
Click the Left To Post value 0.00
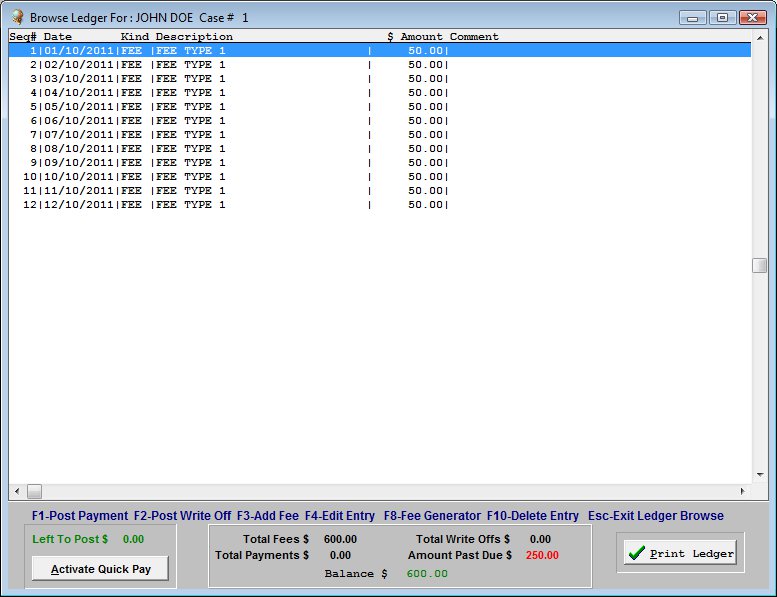pos(133,539)
